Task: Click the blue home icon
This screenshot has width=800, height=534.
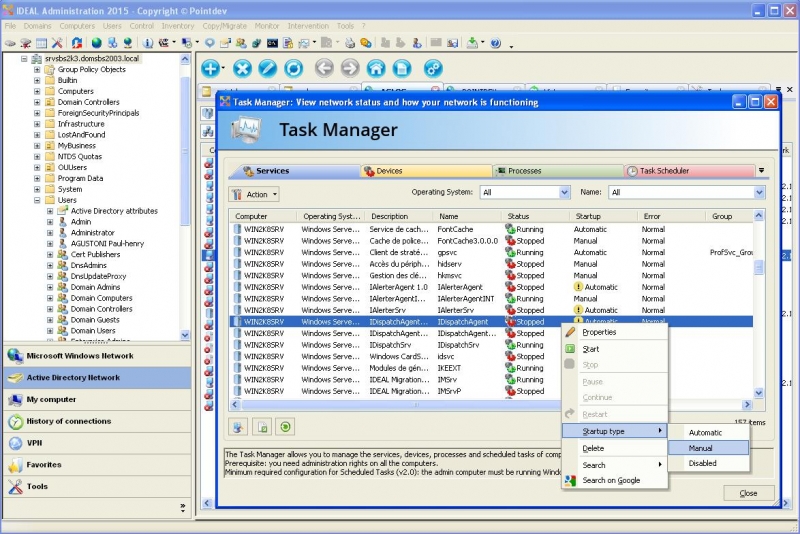Action: tap(376, 68)
